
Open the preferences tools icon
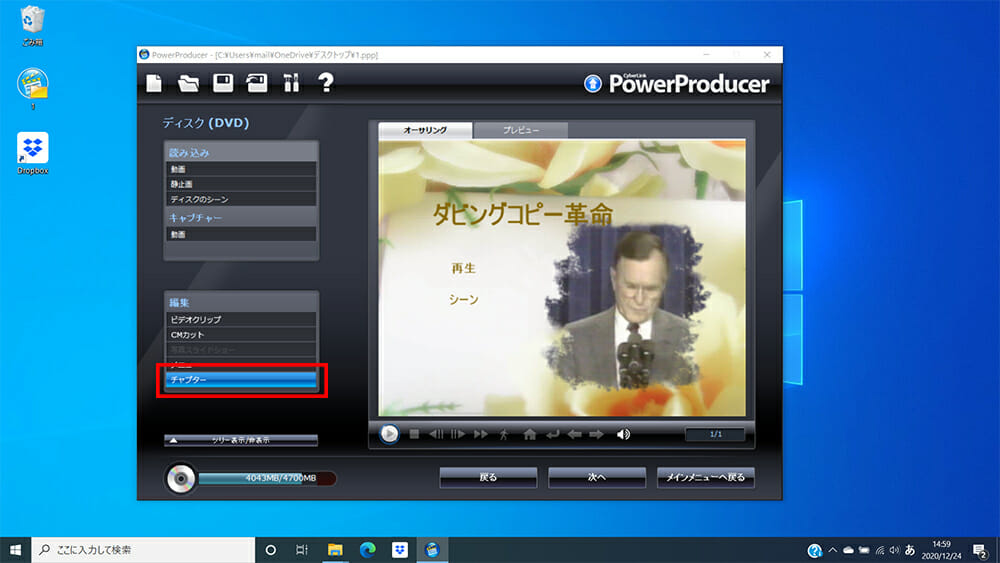(291, 84)
